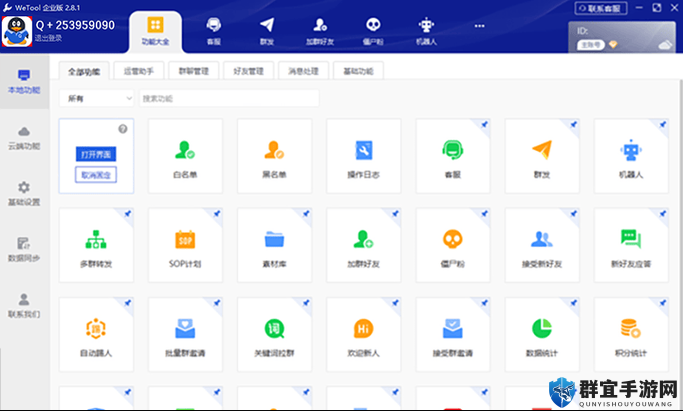
Task: Open the 素材库 material library card
Action: click(x=274, y=245)
